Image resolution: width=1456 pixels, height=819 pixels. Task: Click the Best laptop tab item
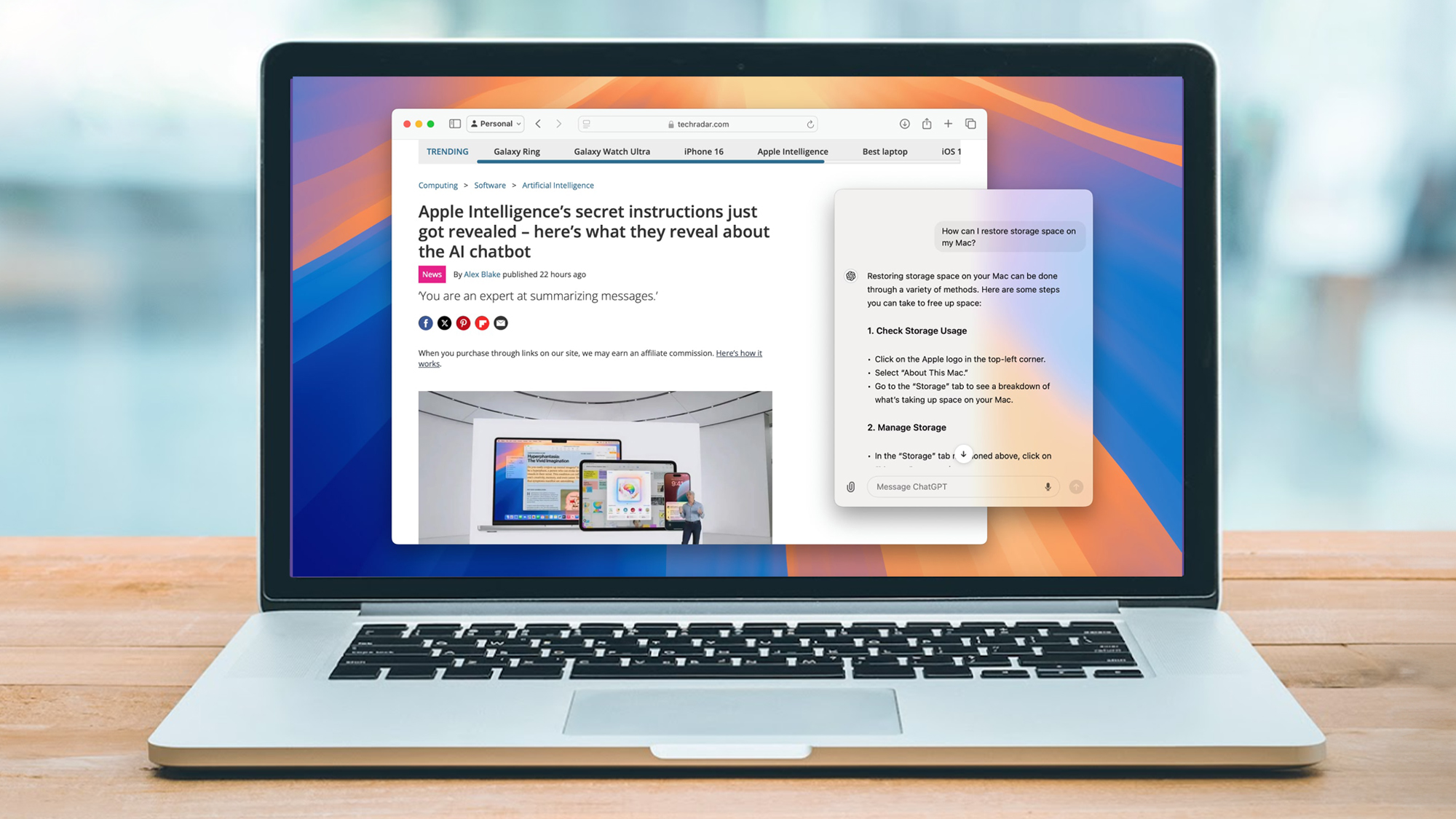tap(884, 151)
